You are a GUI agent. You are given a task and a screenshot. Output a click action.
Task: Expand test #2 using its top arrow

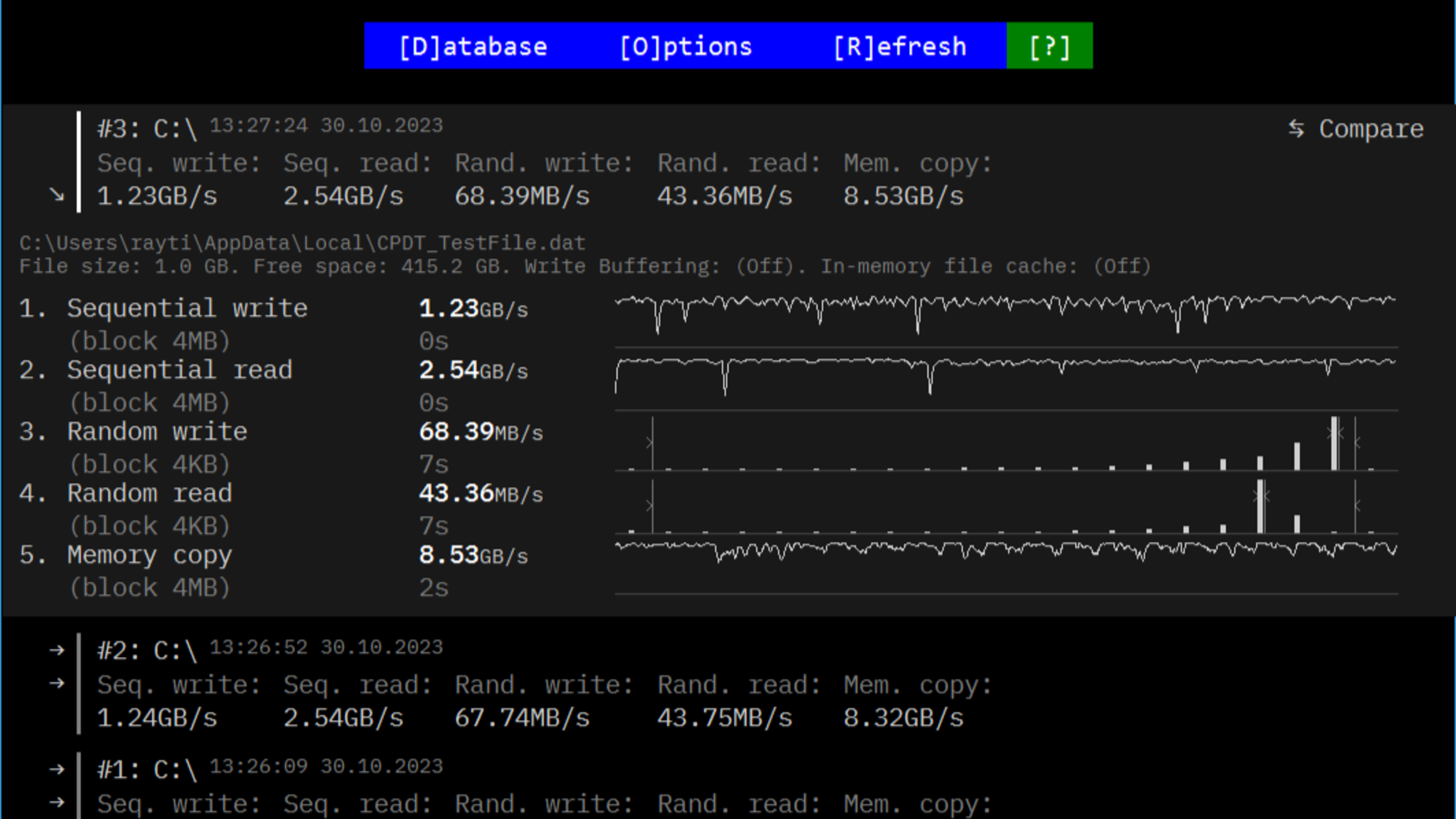56,650
